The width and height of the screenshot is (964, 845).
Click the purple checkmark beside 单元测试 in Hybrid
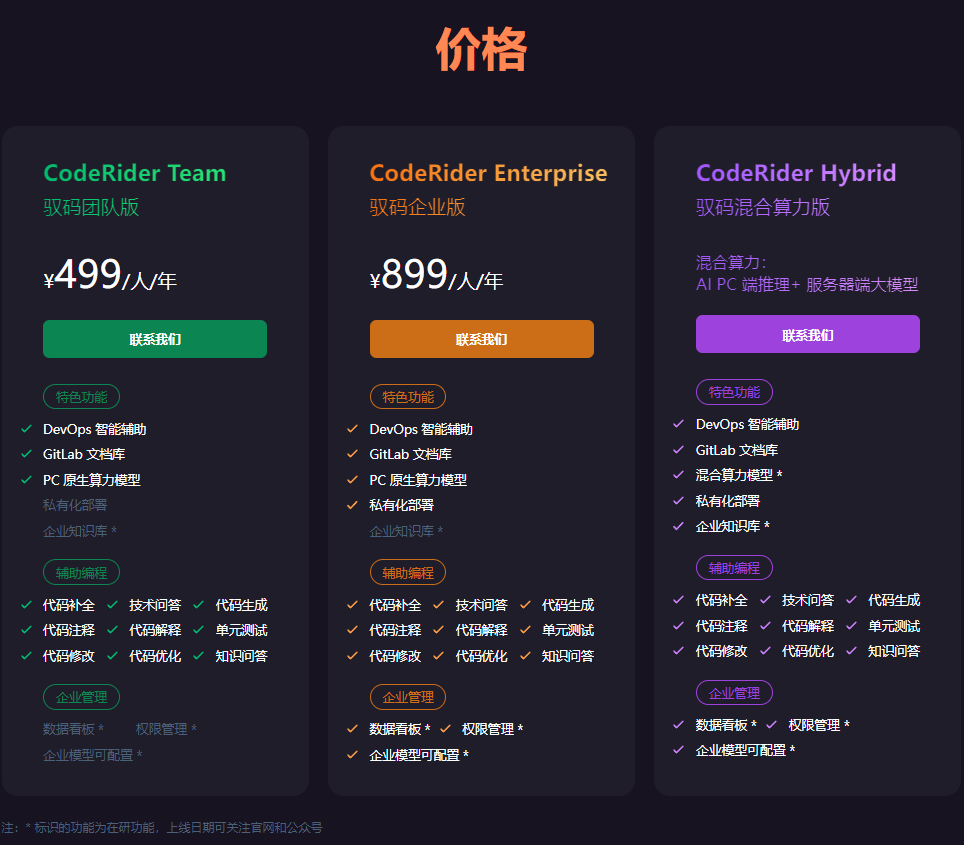click(851, 625)
